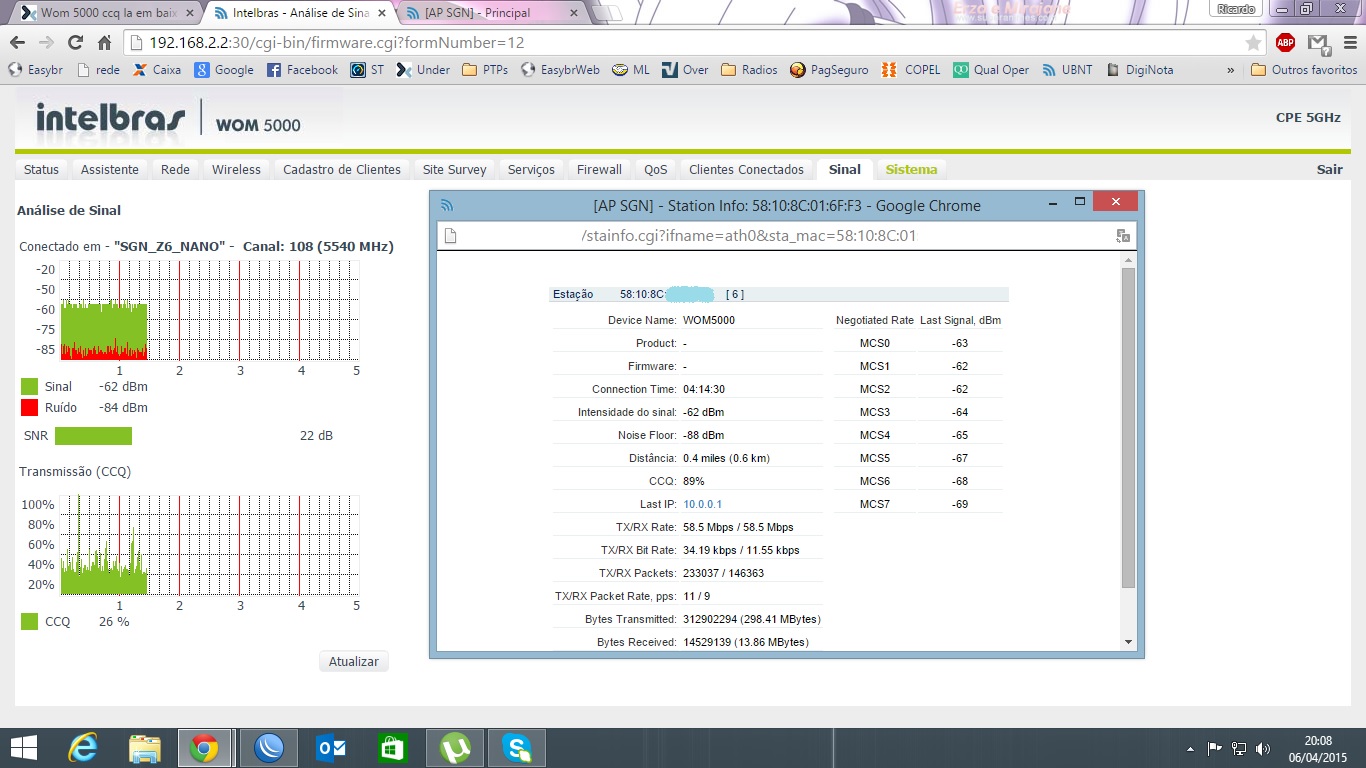1366x768 pixels.
Task: Click the translate icon in the Station Info popup
Action: (x=1123, y=236)
